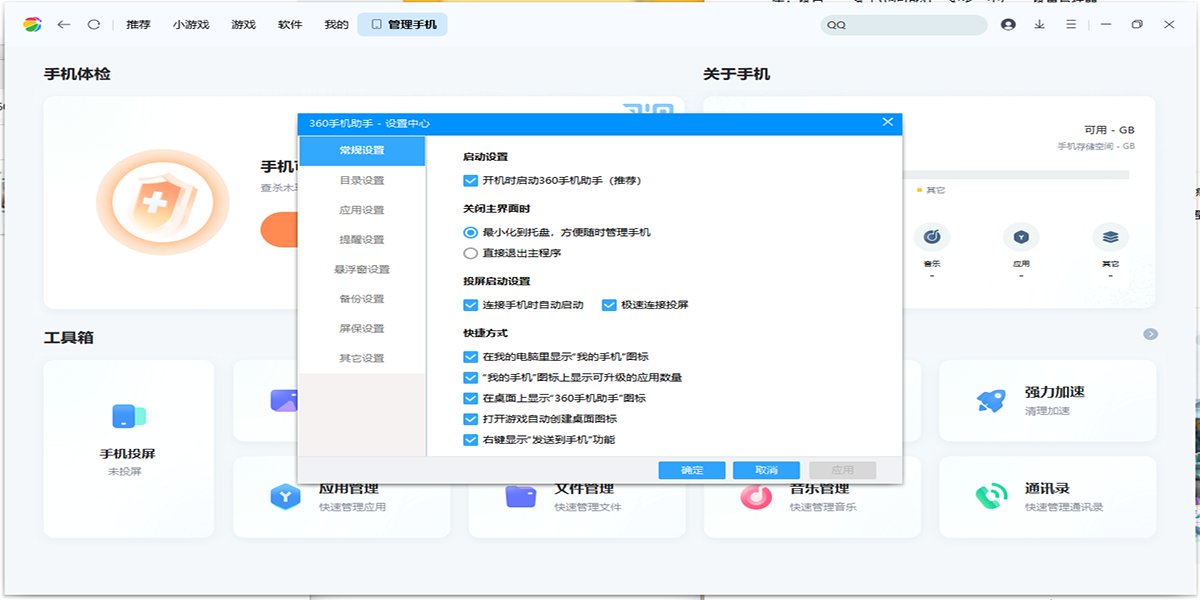The height and width of the screenshot is (600, 1200).
Task: Click the green phone icon for 通讯录
Action: click(991, 496)
